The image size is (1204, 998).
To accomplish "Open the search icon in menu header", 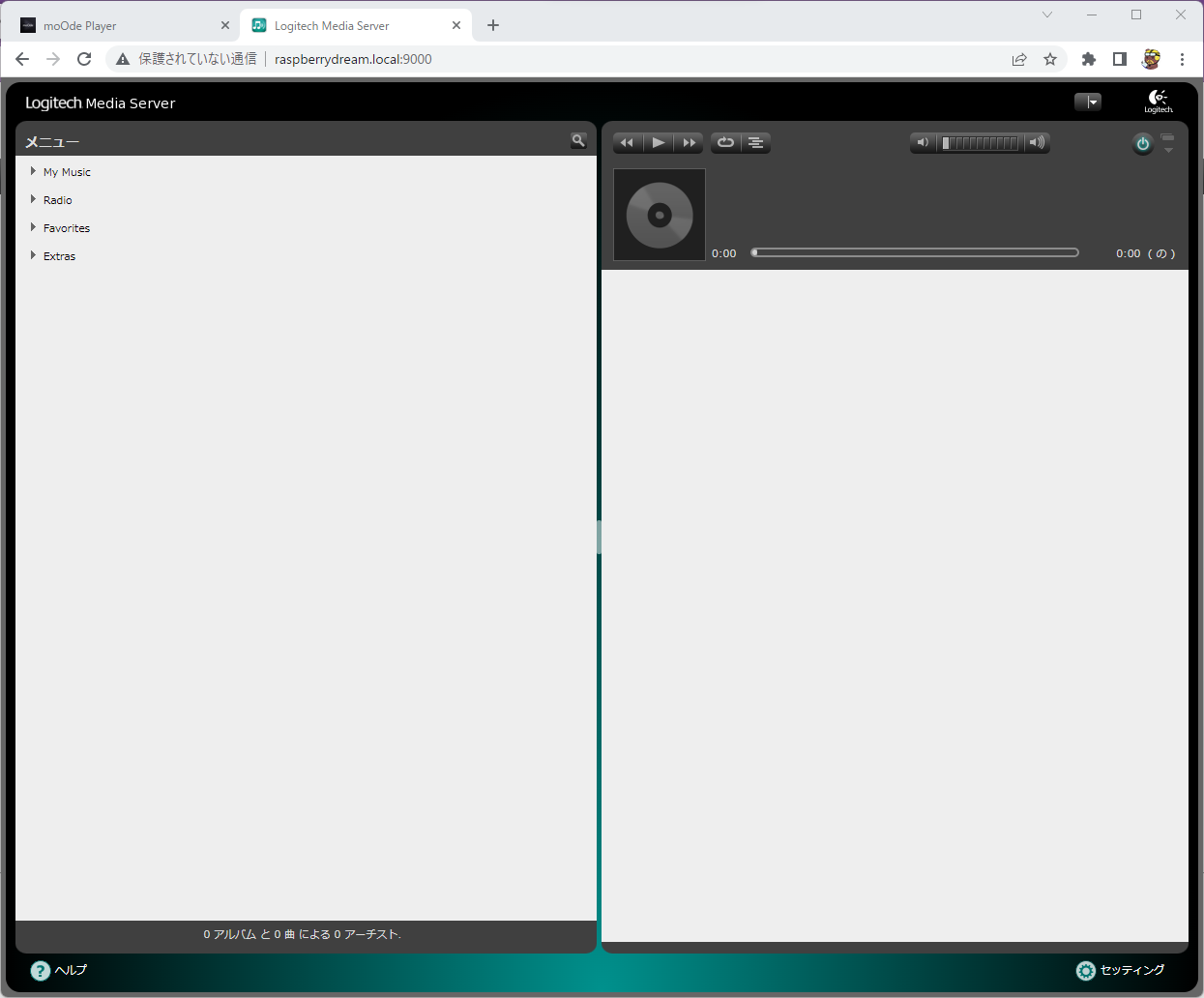I will pyautogui.click(x=578, y=141).
